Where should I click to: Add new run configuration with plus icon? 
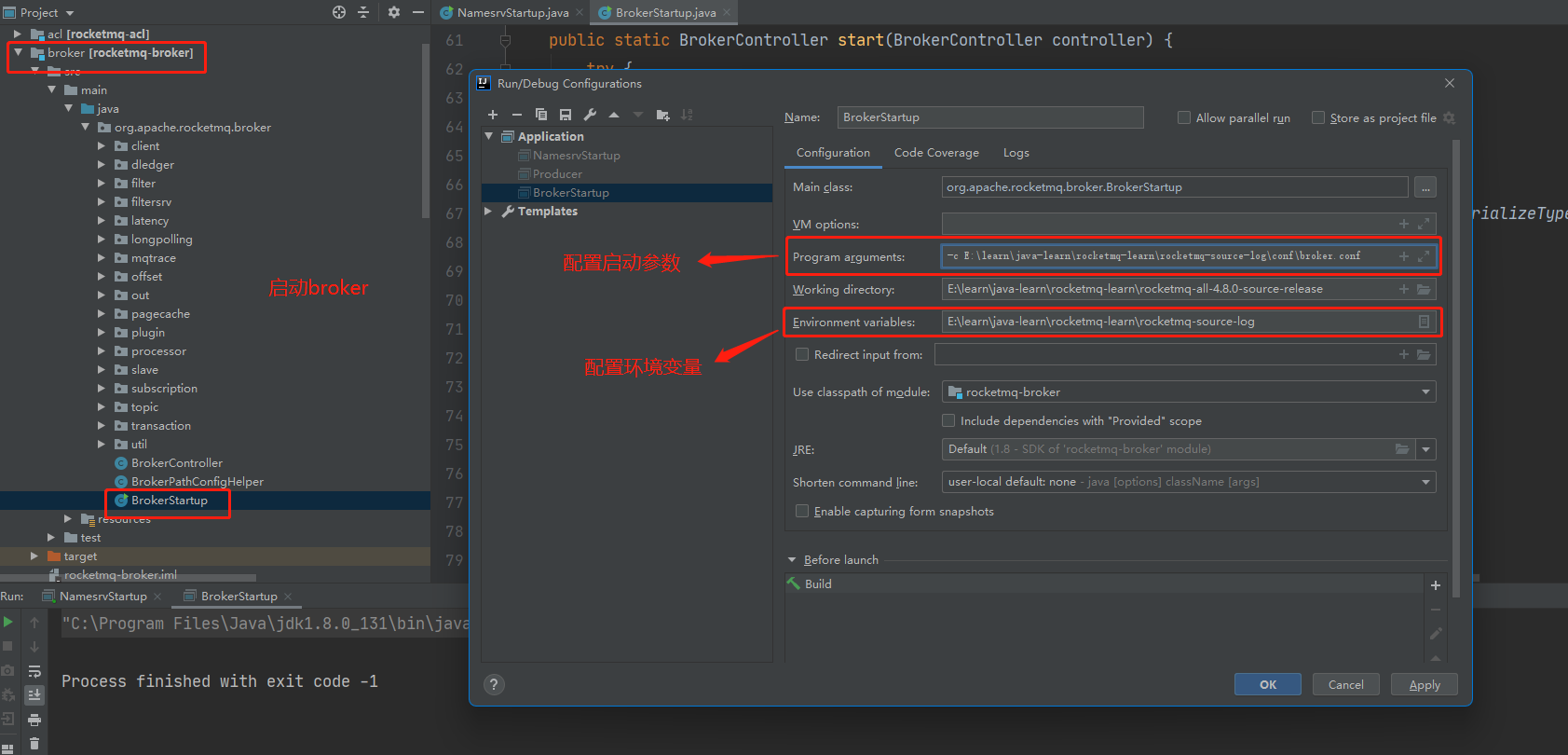[x=493, y=115]
